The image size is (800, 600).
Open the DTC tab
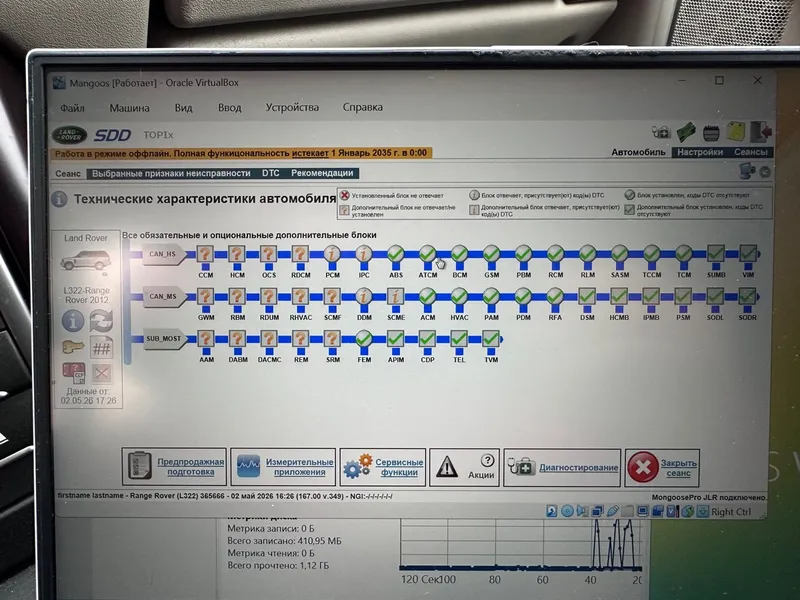pyautogui.click(x=271, y=173)
